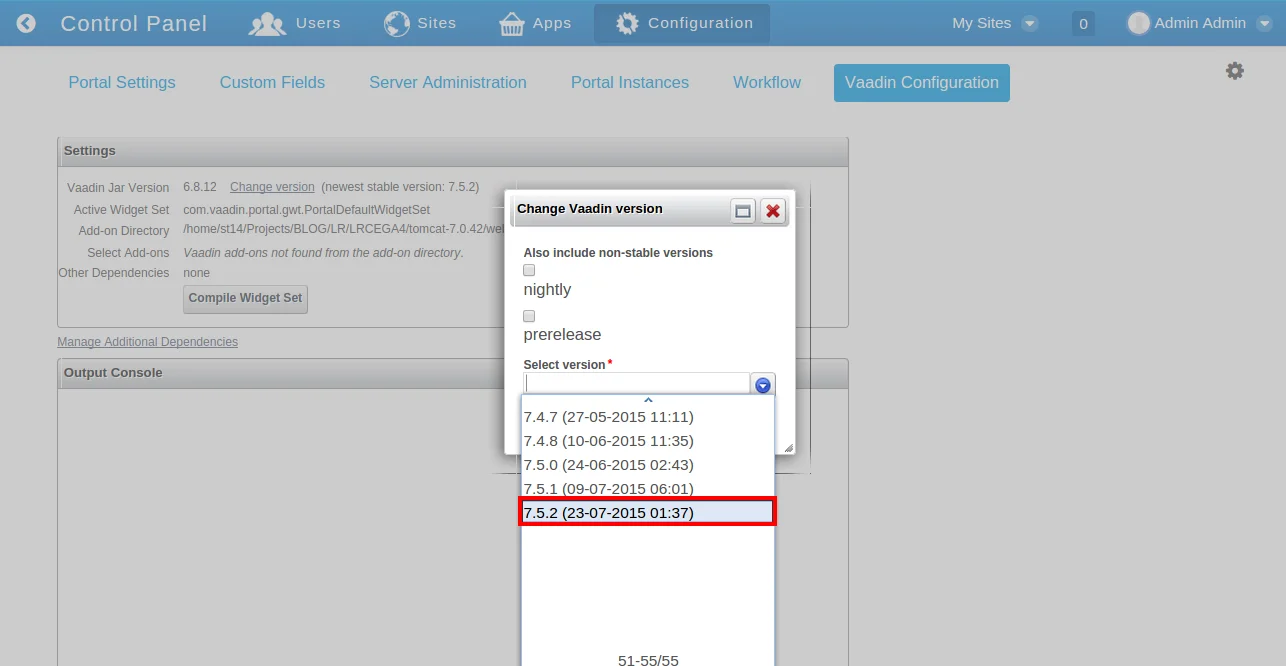The image size is (1286, 666).
Task: Maximize the Change Vaadin version dialog
Action: pyautogui.click(x=742, y=210)
